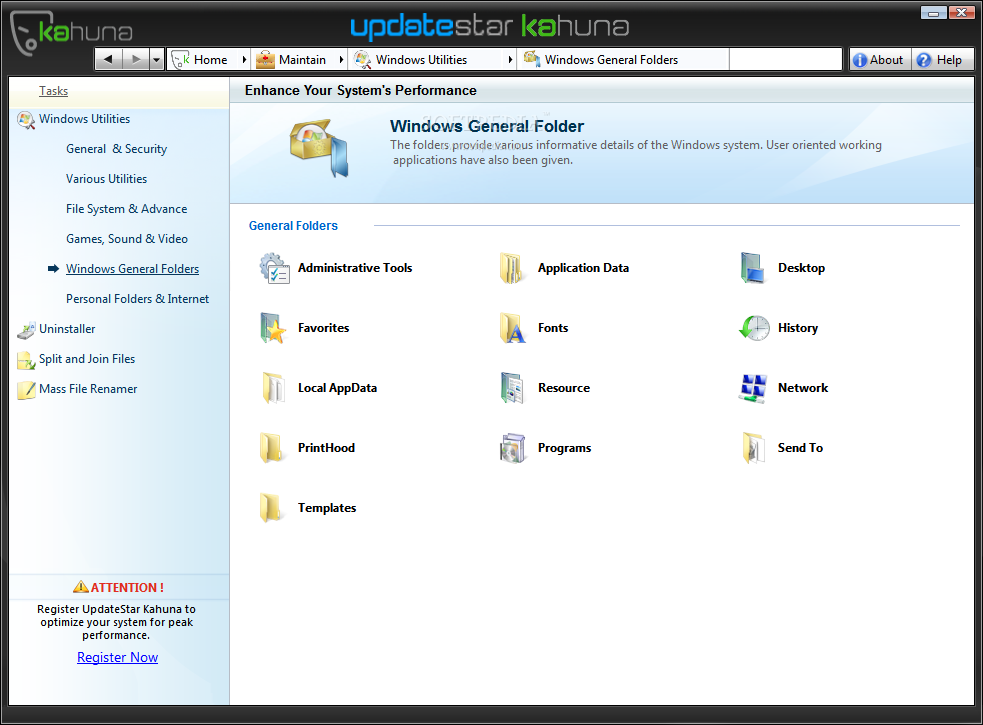Screen dimensions: 983x725
Task: Select Personal Folders & Internet in sidebar
Action: [137, 299]
